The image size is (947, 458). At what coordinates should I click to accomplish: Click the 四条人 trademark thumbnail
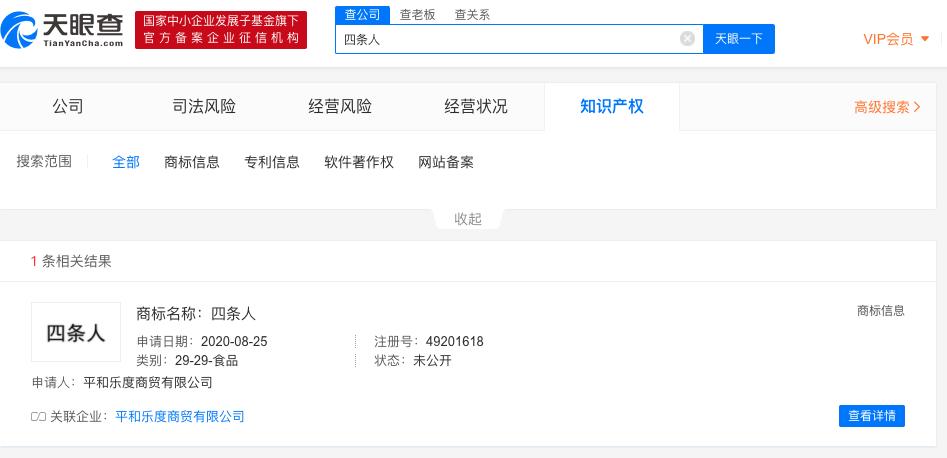[76, 332]
